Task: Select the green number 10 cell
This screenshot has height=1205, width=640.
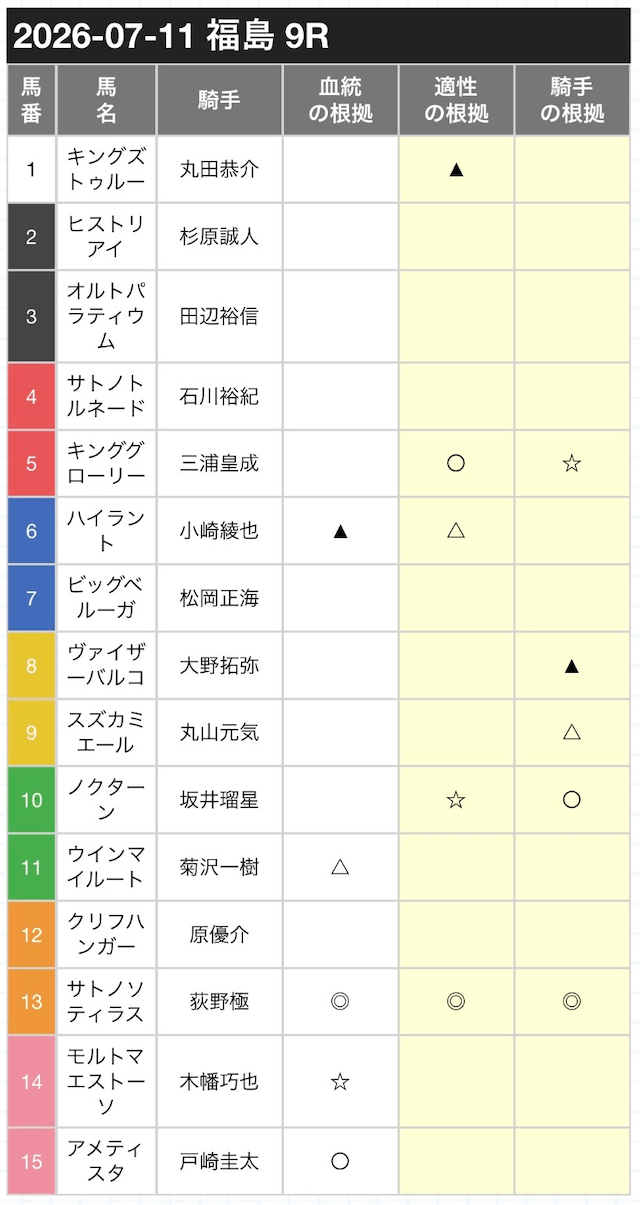Action: tap(31, 800)
